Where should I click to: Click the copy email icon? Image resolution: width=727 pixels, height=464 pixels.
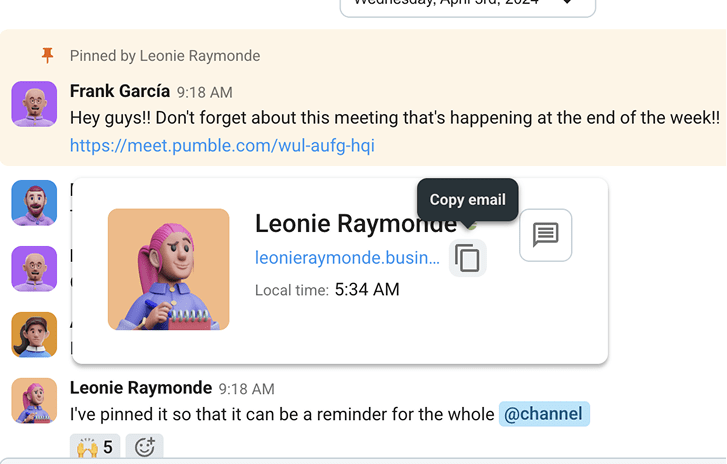[x=467, y=258]
